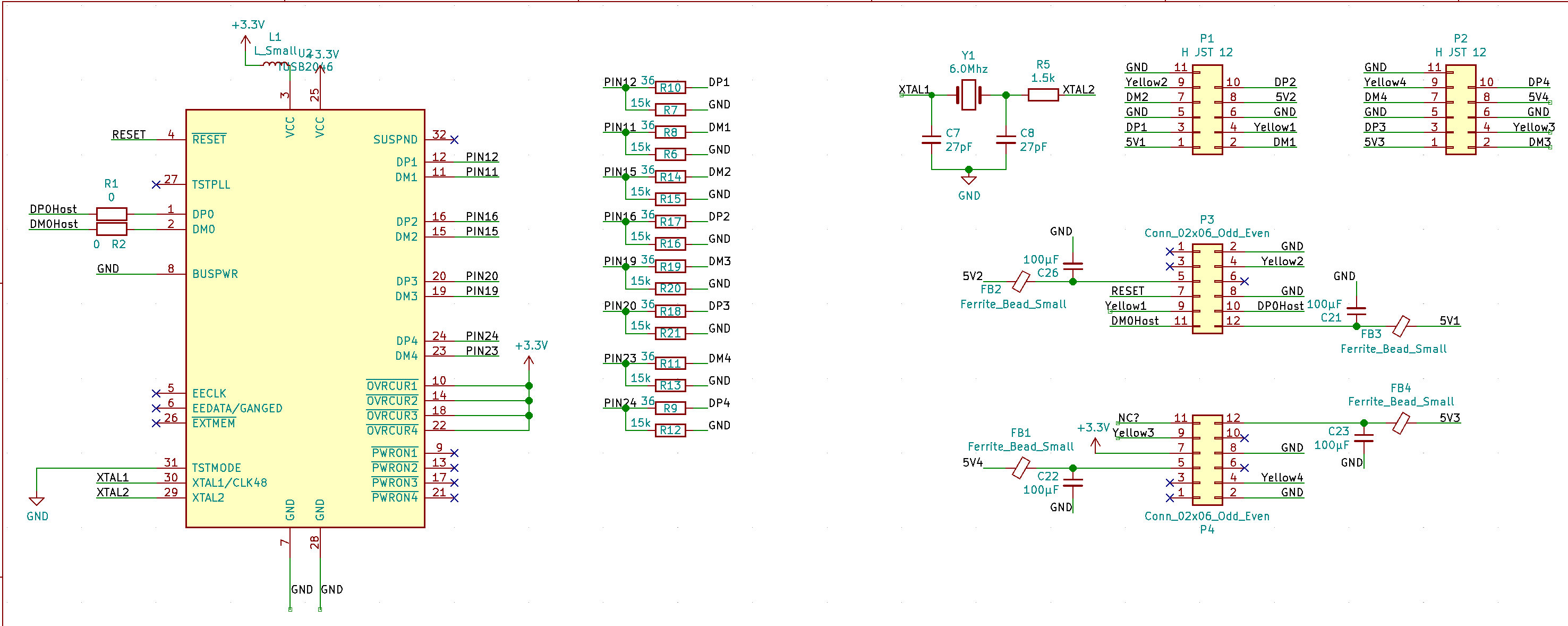Select capacitor C21 symbol
The image size is (1568, 626).
coord(1356,311)
